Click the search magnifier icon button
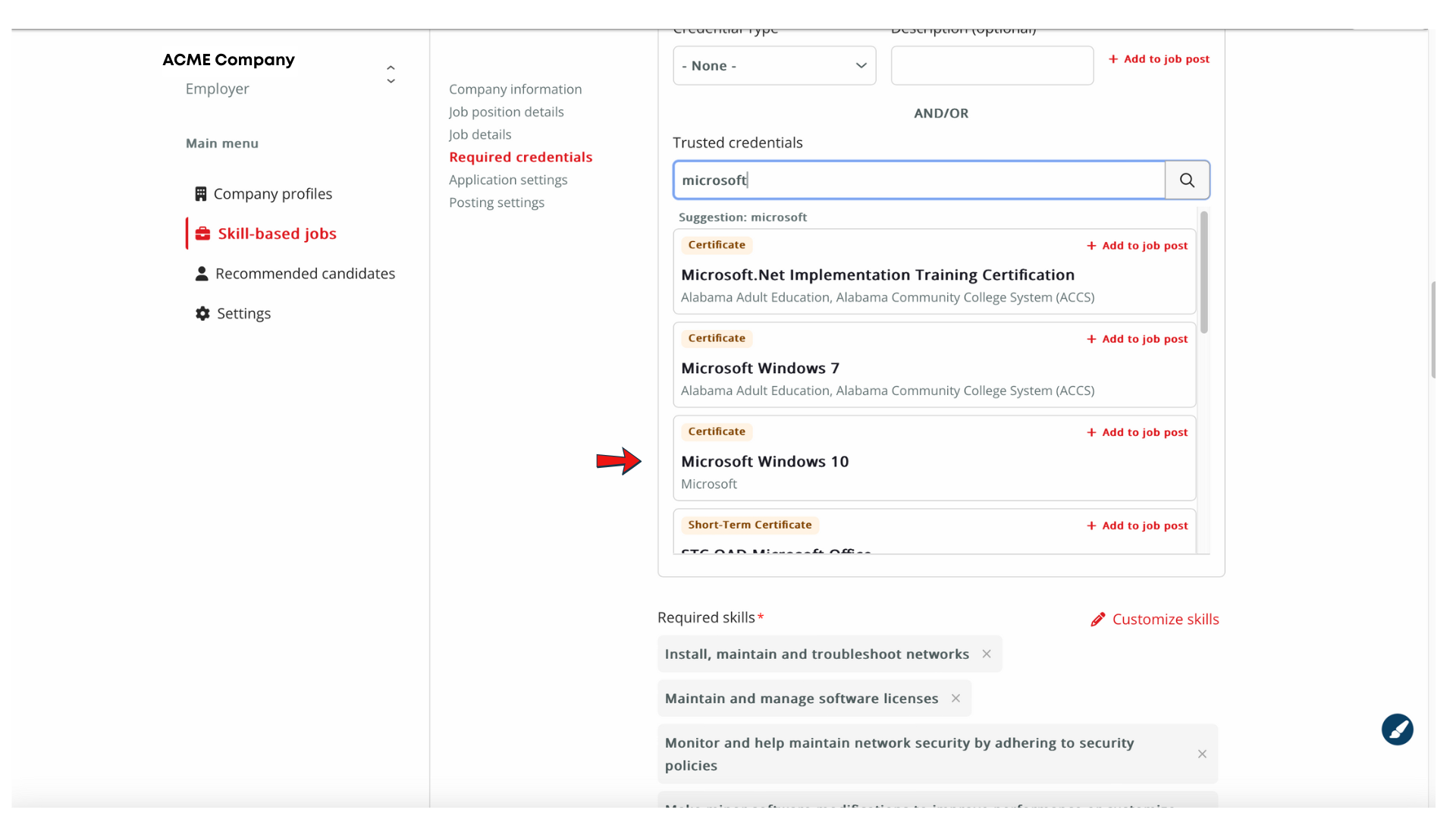1456x819 pixels. coord(1187,180)
